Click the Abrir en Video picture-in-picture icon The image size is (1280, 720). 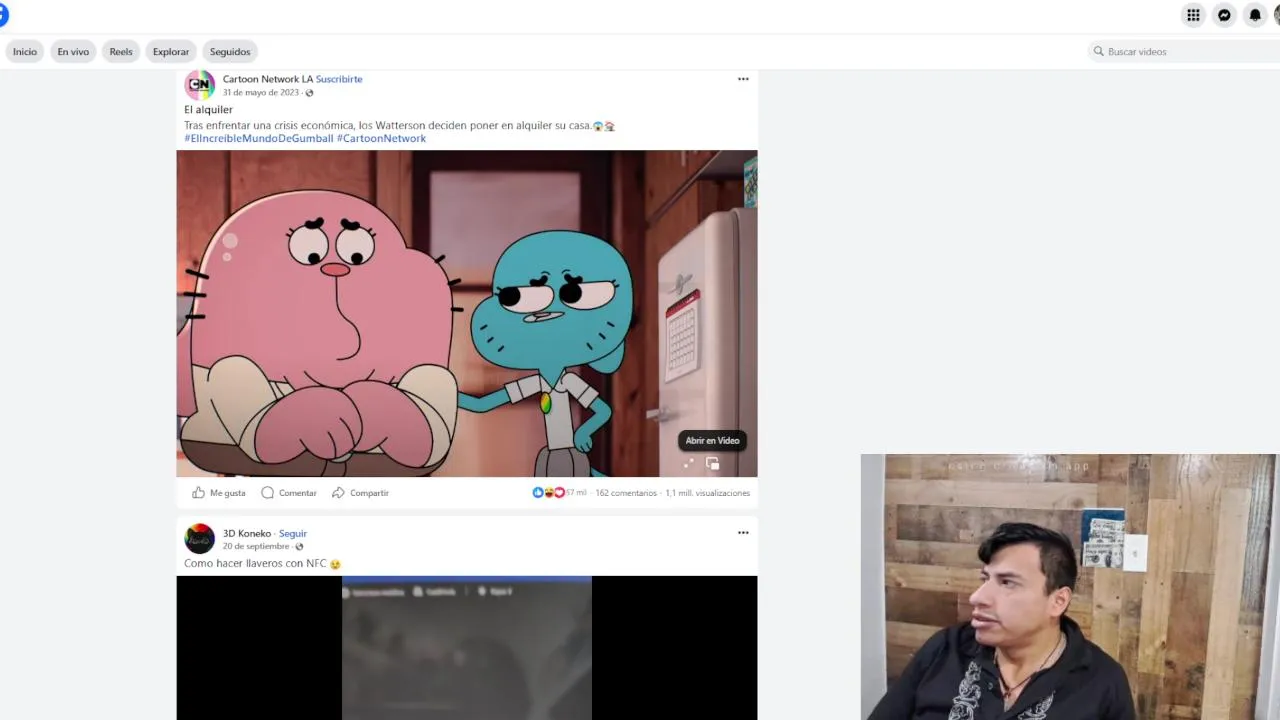(712, 463)
